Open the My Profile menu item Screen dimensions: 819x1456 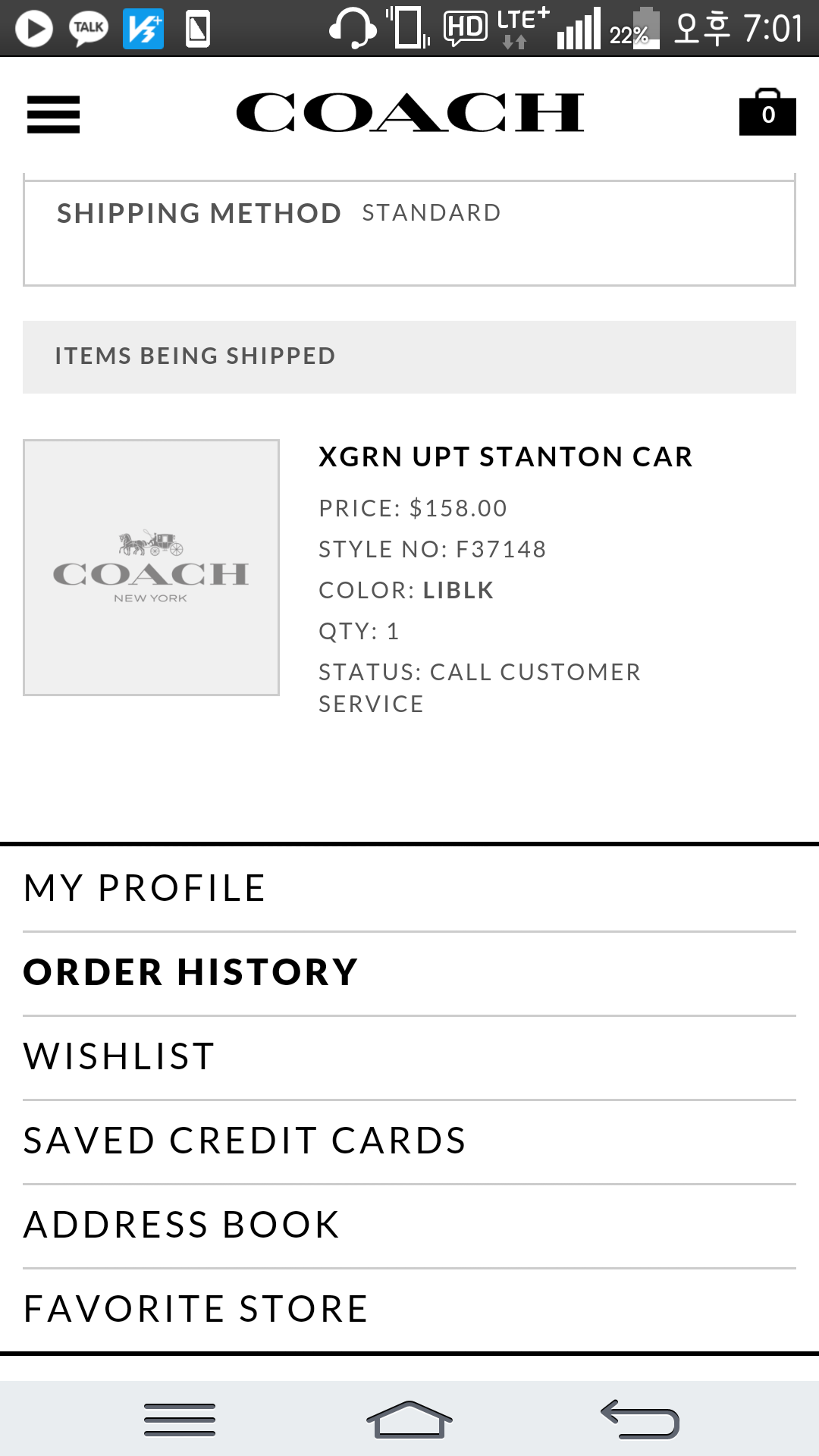(x=144, y=888)
